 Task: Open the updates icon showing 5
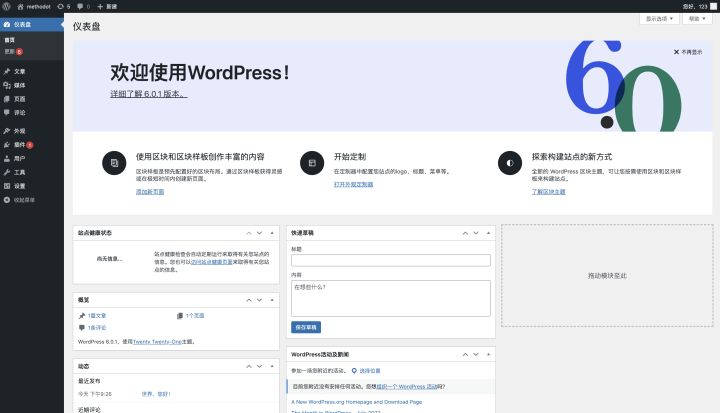click(x=61, y=6)
